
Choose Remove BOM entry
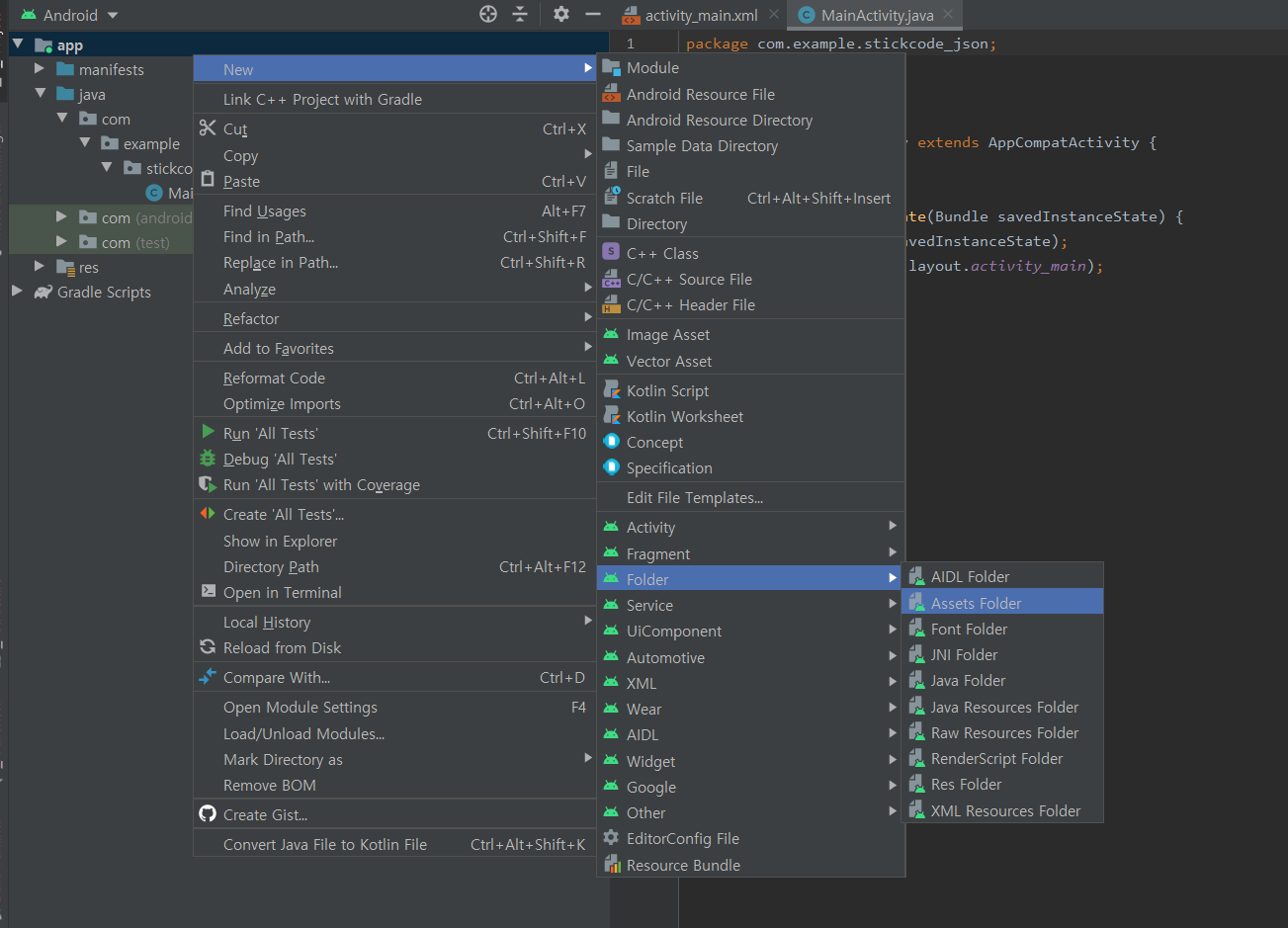pos(394,785)
